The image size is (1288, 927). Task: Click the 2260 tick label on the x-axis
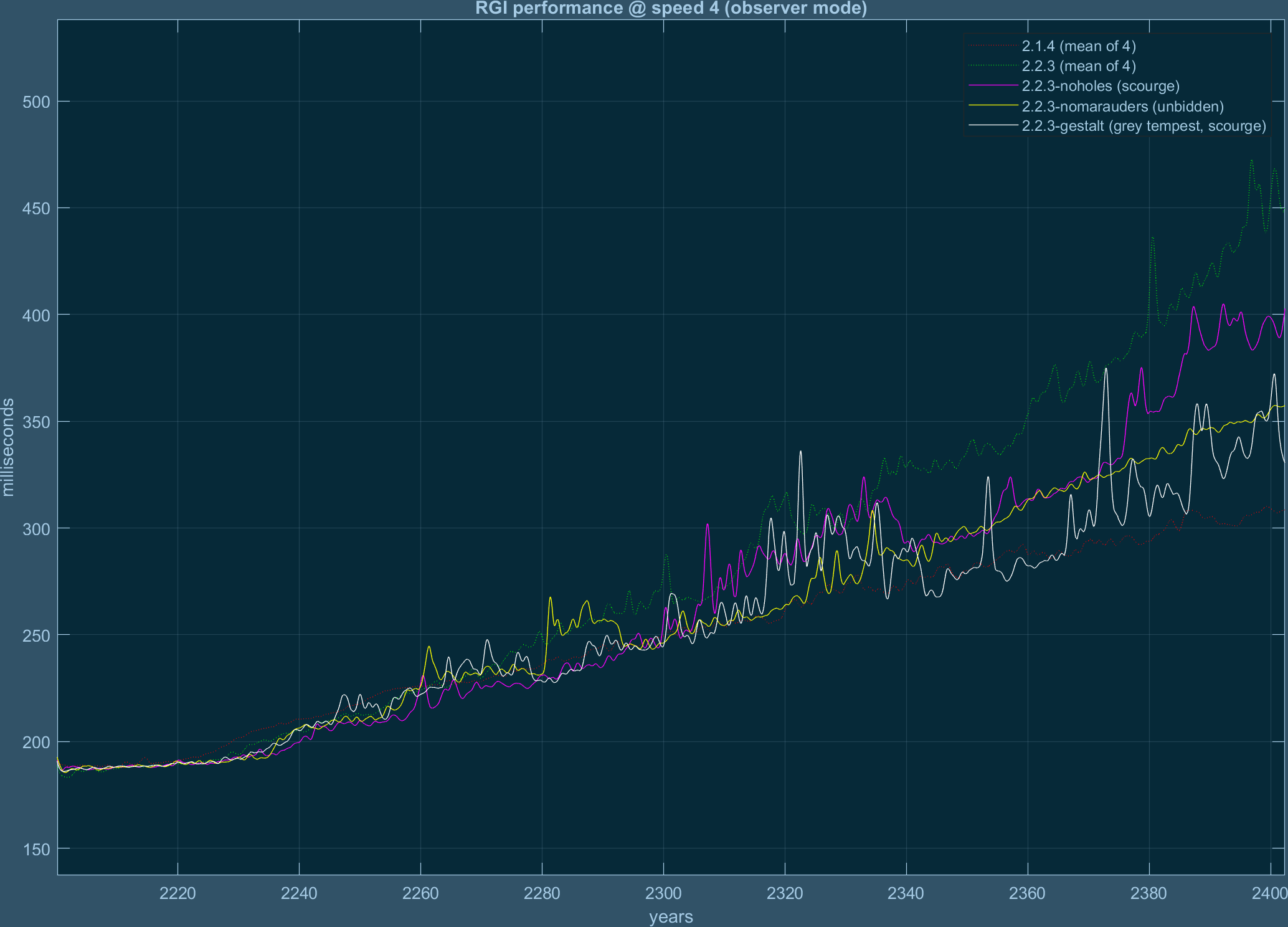click(420, 894)
